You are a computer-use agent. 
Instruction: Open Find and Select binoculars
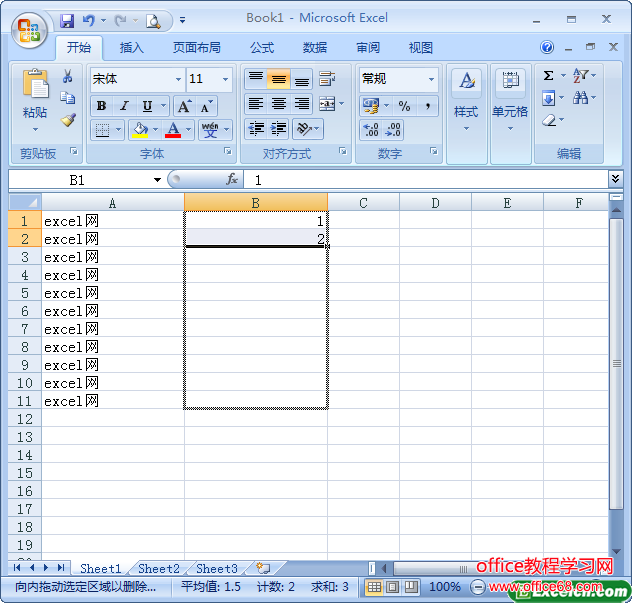[580, 98]
